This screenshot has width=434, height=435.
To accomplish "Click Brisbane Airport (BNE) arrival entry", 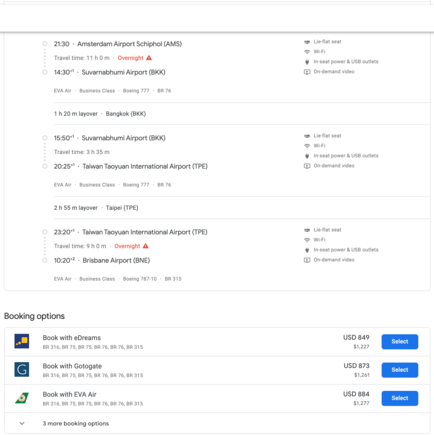I will click(102, 260).
